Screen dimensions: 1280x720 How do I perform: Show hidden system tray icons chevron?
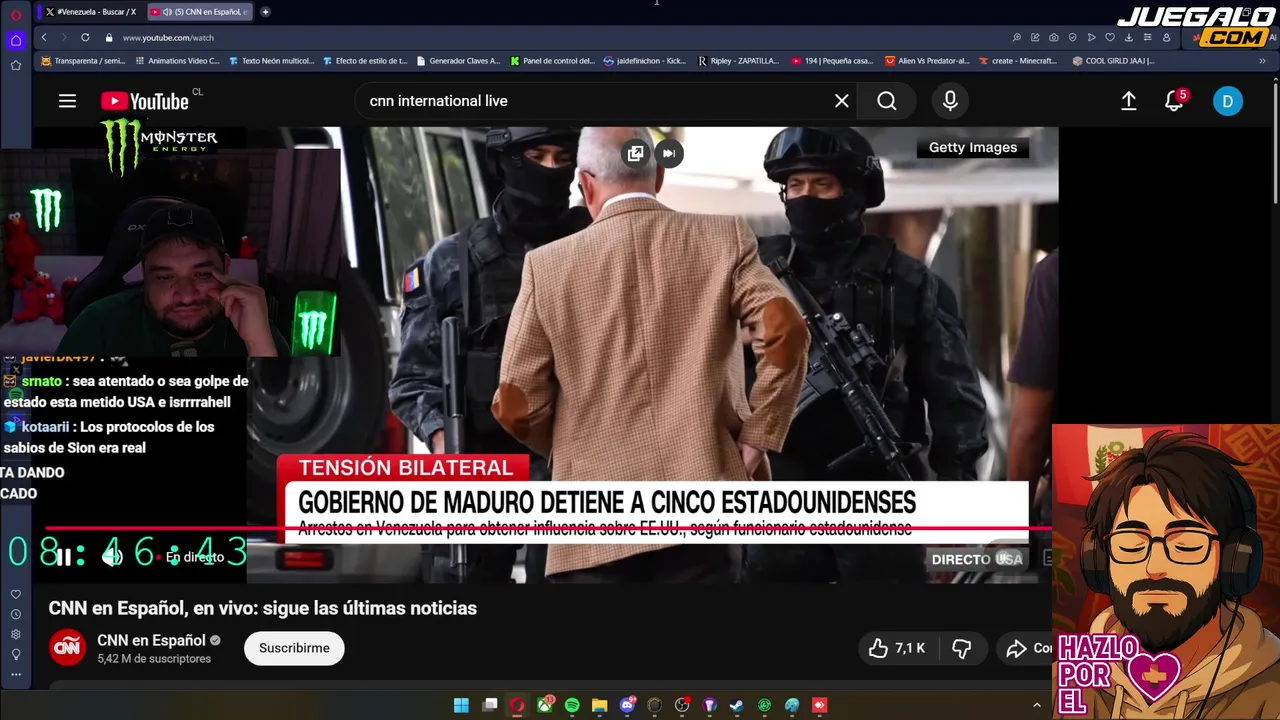coord(1036,705)
